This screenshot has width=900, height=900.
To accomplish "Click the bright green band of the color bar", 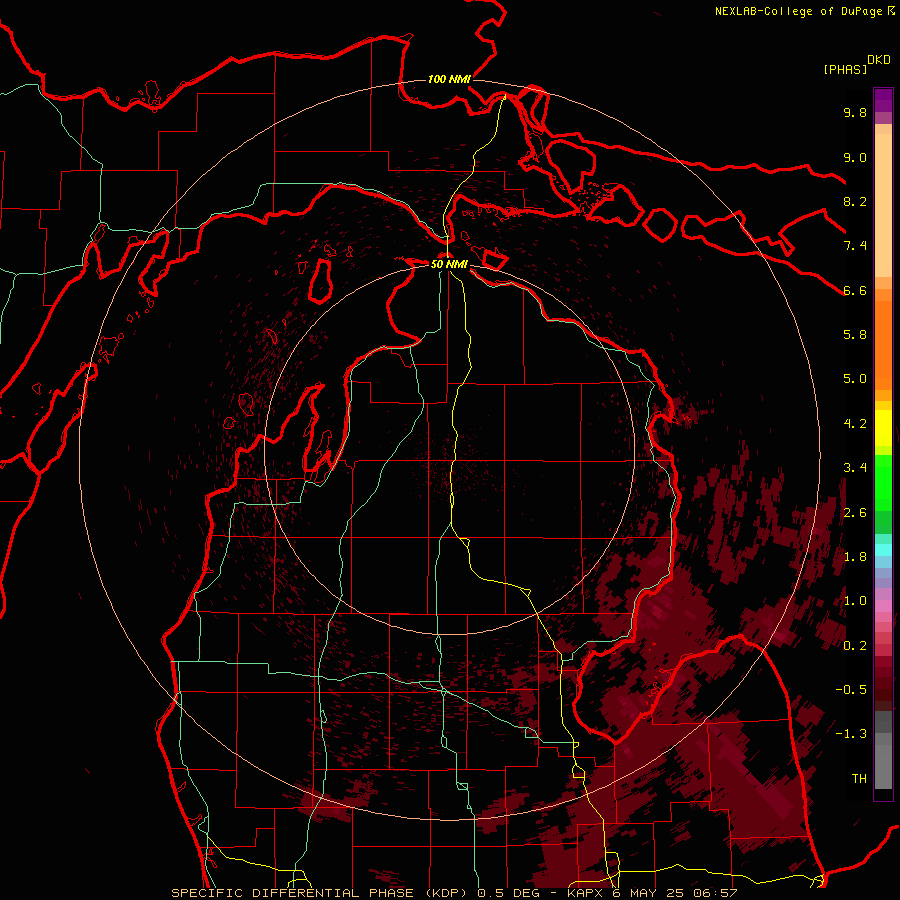I will click(883, 482).
